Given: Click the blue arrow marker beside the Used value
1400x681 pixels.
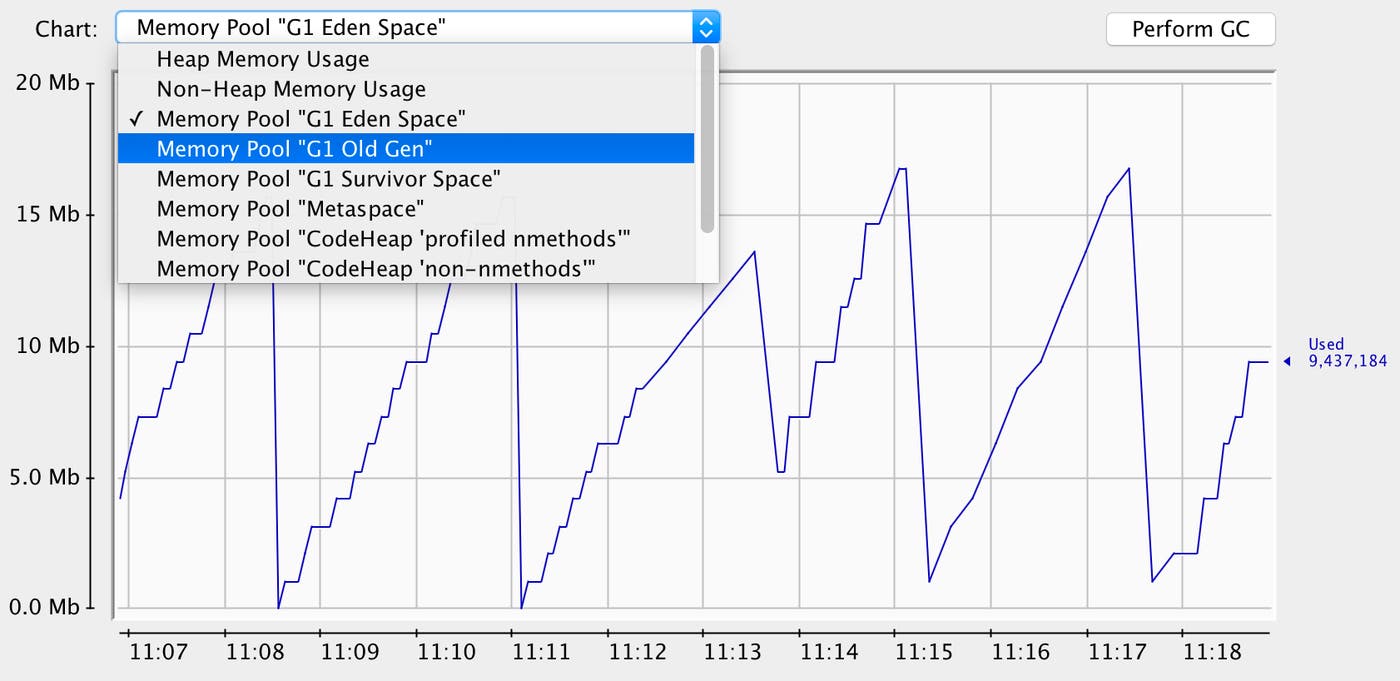Looking at the screenshot, I should pos(1289,361).
